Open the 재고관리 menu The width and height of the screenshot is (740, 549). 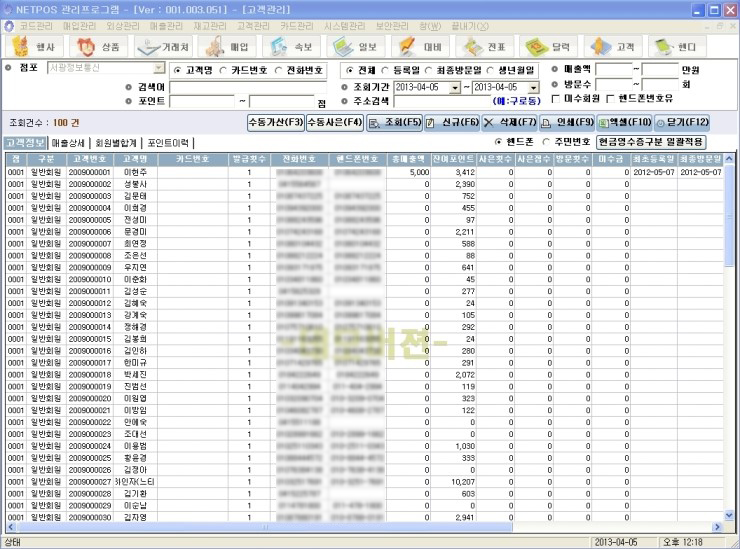coord(210,26)
